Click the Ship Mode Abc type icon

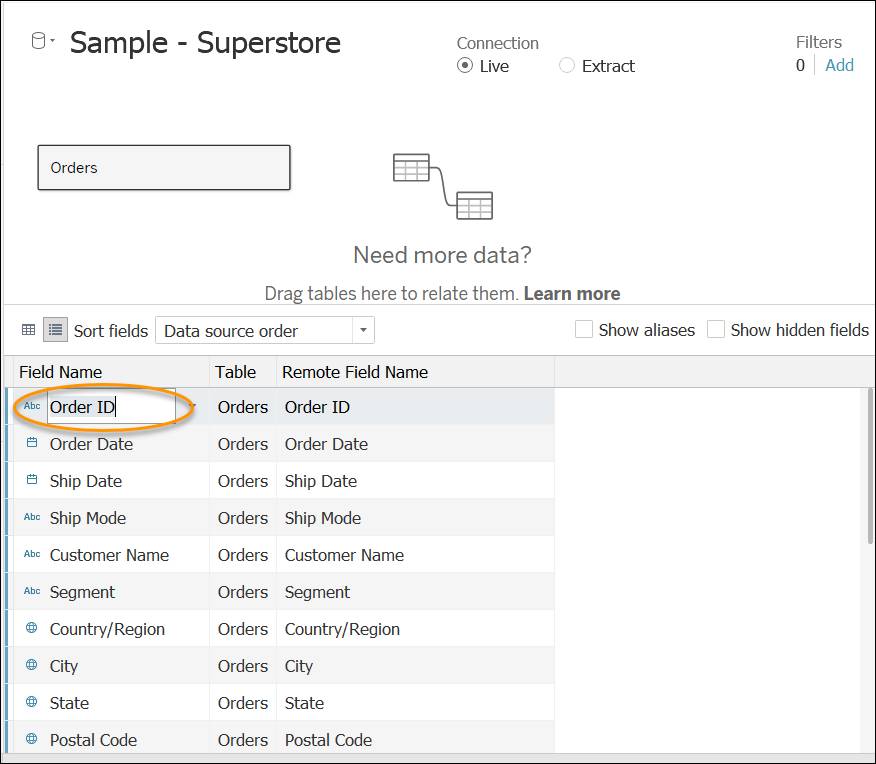(x=32, y=517)
